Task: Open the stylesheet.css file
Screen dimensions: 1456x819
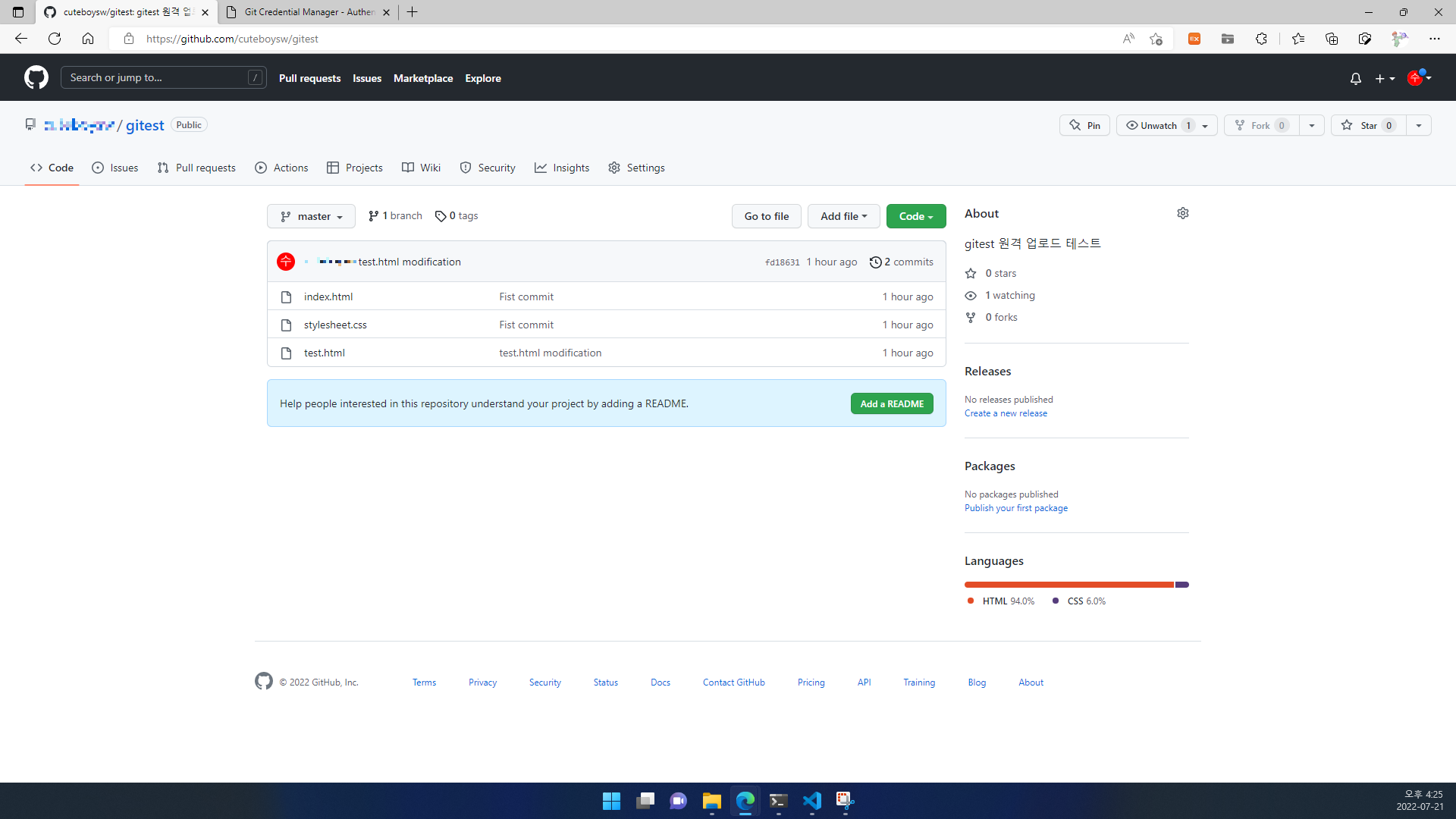Action: (335, 325)
